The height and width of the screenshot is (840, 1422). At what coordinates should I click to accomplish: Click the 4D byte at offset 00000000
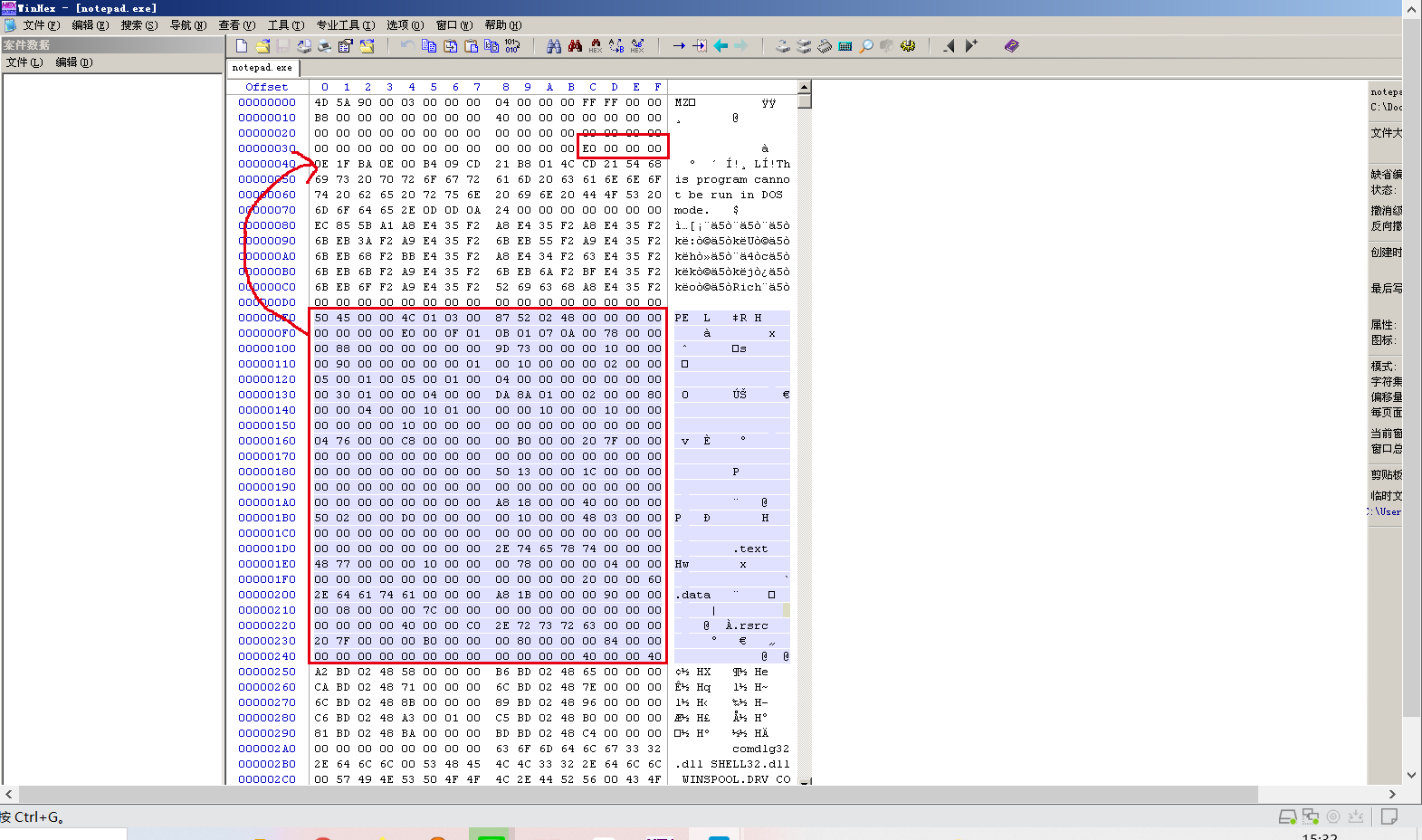[x=321, y=102]
